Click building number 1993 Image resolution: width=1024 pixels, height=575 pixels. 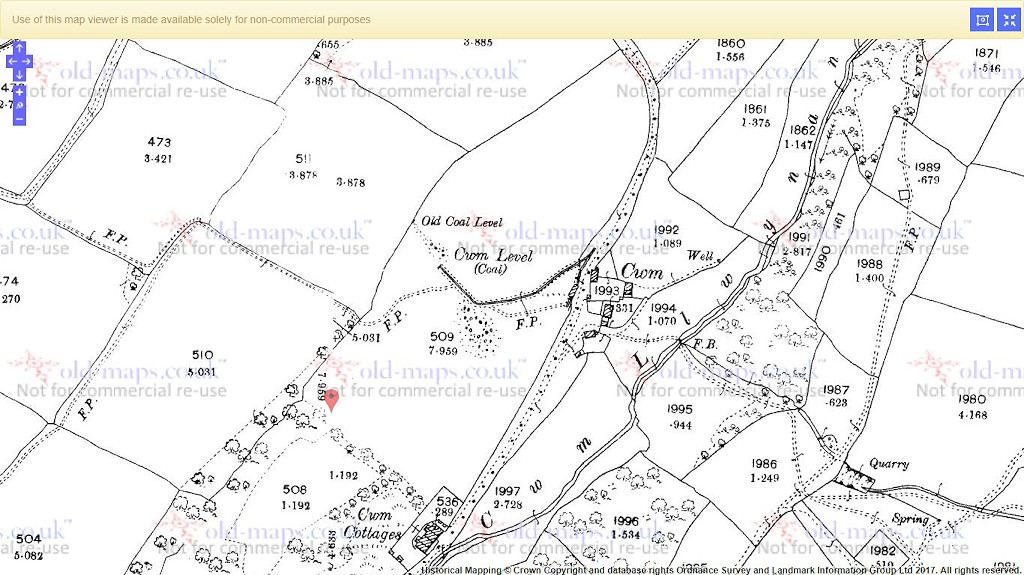(606, 291)
